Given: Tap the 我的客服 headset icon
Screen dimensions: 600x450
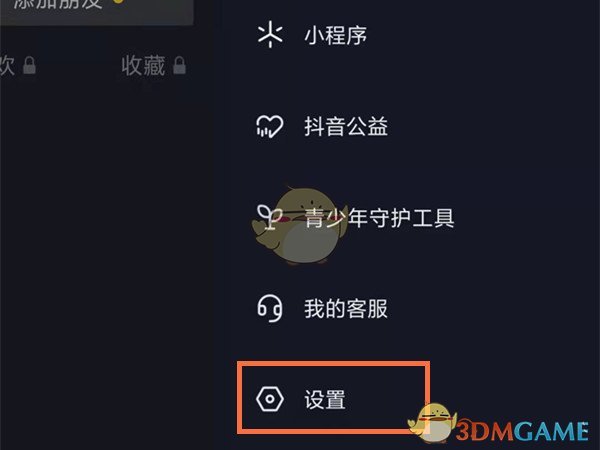Looking at the screenshot, I should [x=270, y=308].
